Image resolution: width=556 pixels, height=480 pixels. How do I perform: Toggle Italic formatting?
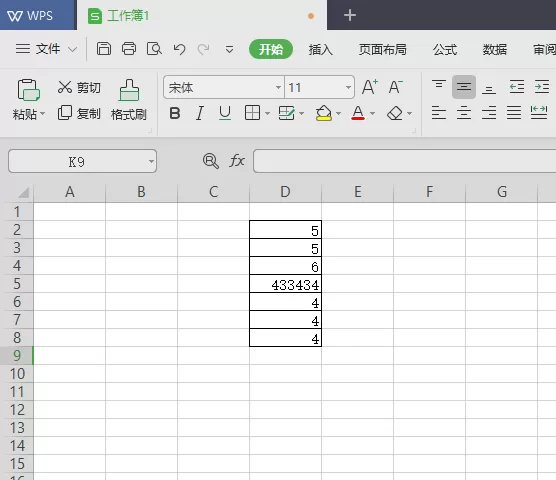(x=200, y=113)
